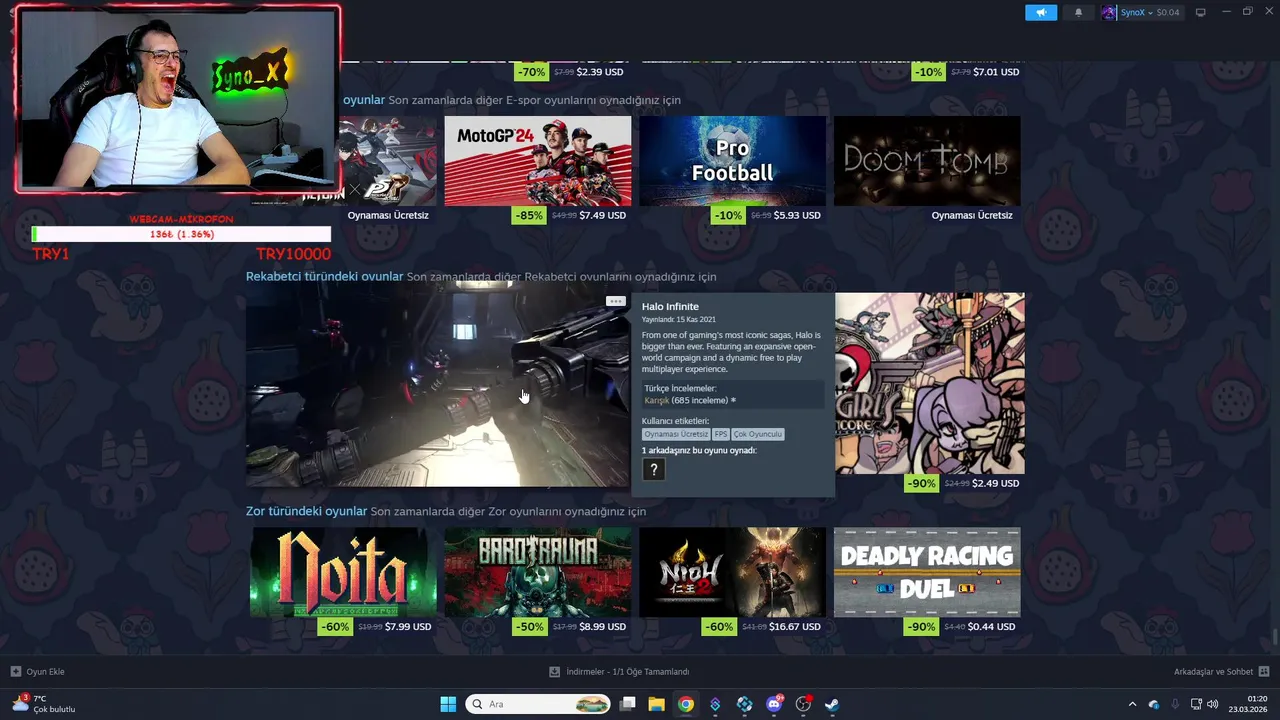Show hidden system tray icons

coord(1132,704)
